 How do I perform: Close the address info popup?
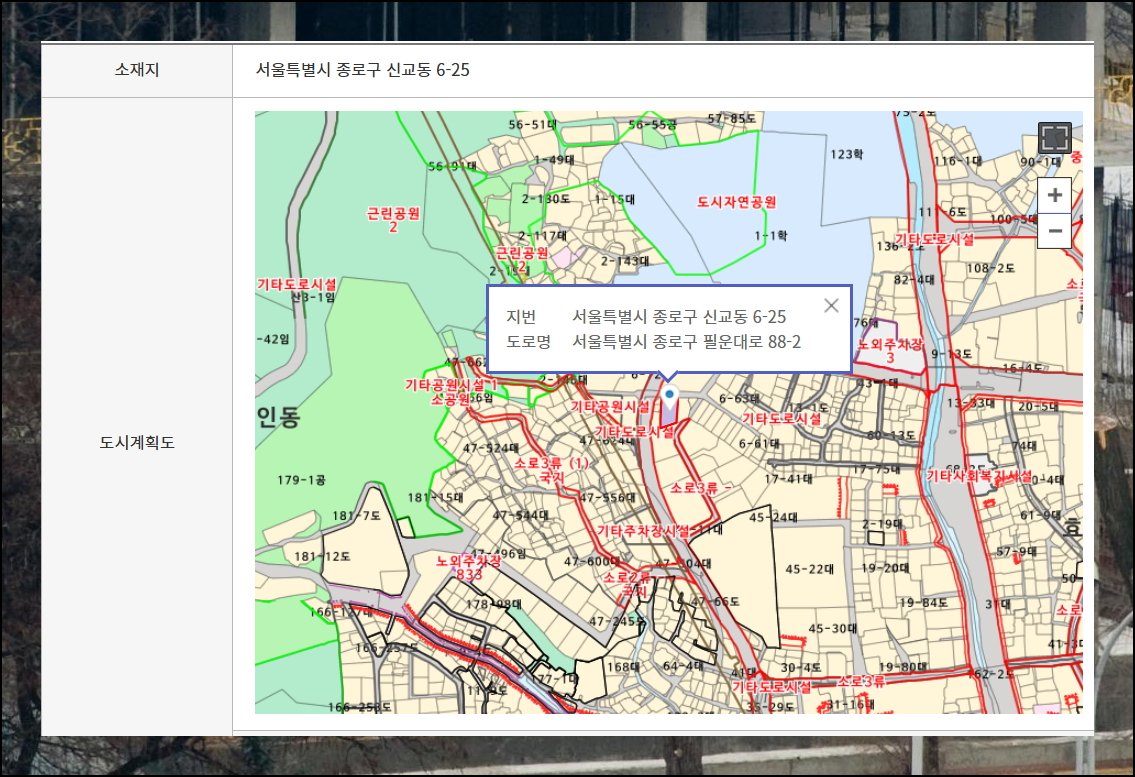point(831,306)
